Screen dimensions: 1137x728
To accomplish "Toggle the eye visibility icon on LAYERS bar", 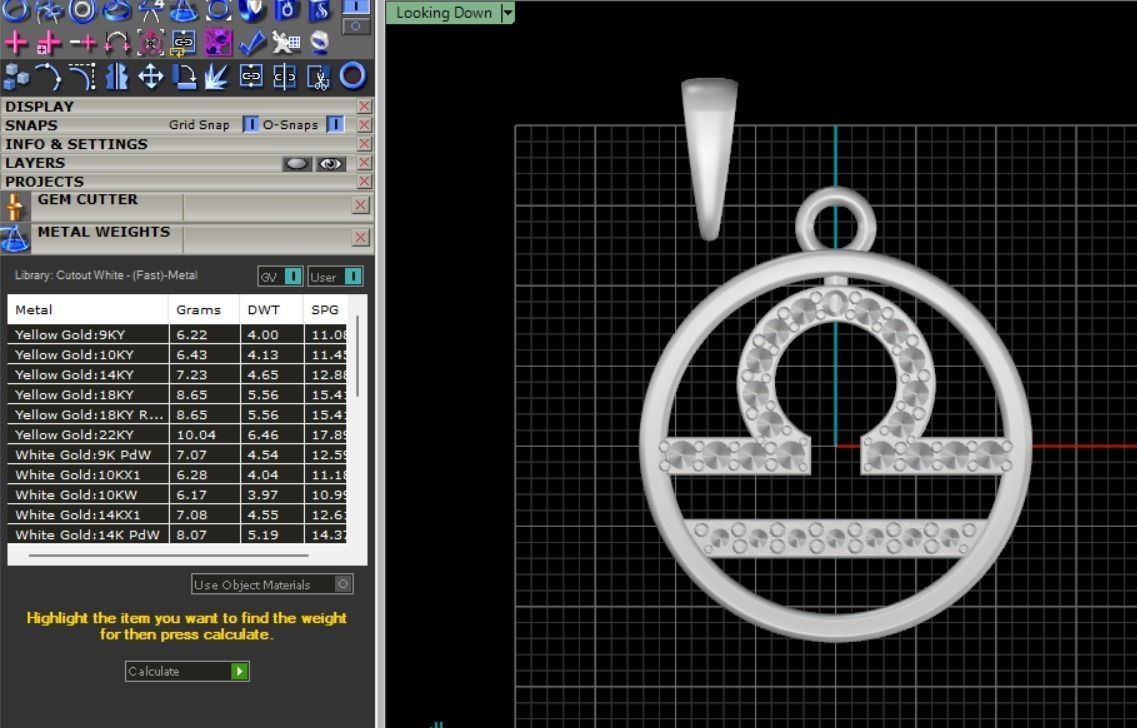I will (x=330, y=163).
